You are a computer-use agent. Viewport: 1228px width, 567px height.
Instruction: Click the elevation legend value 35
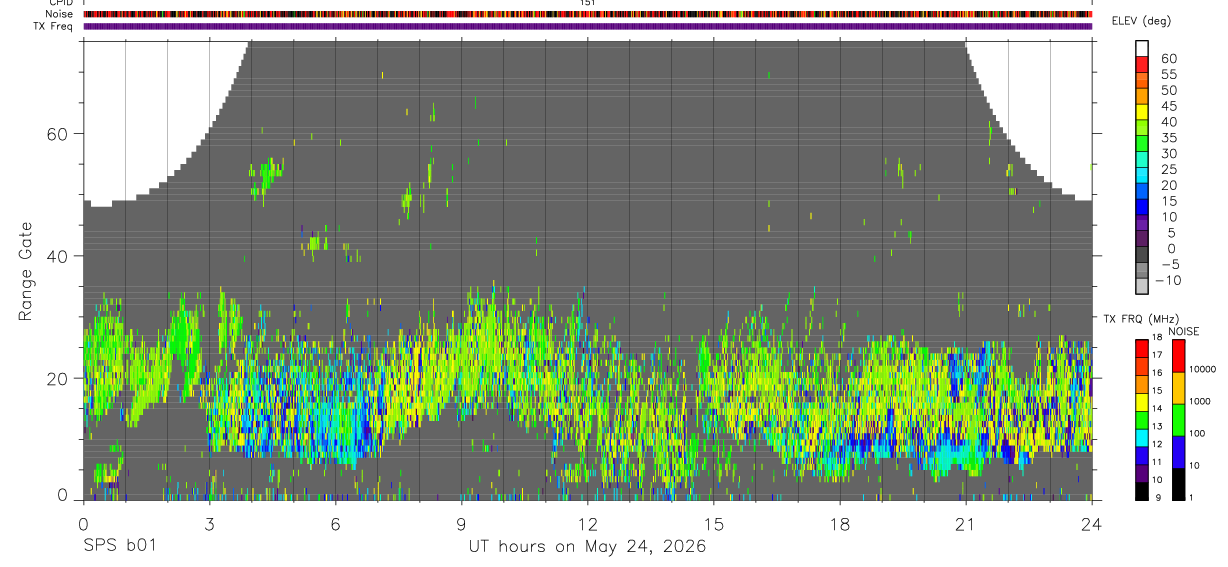[1168, 138]
